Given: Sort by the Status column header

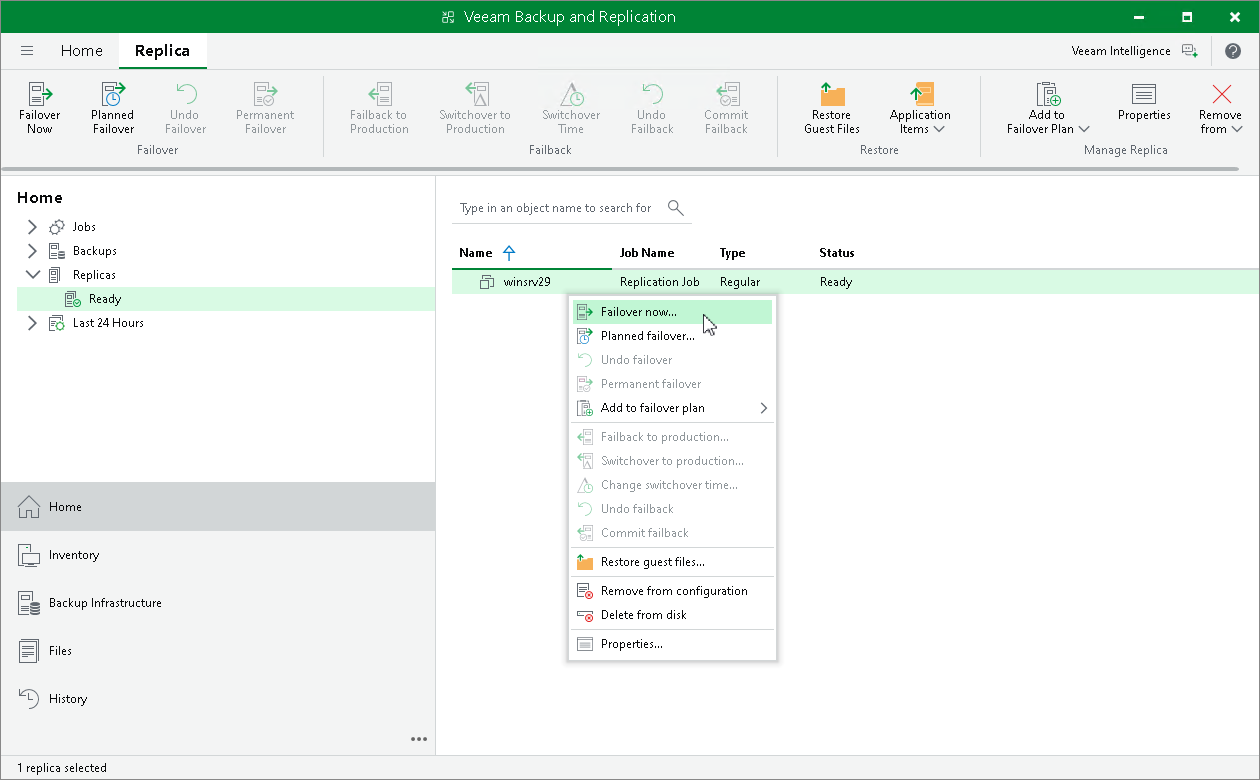Looking at the screenshot, I should point(836,253).
